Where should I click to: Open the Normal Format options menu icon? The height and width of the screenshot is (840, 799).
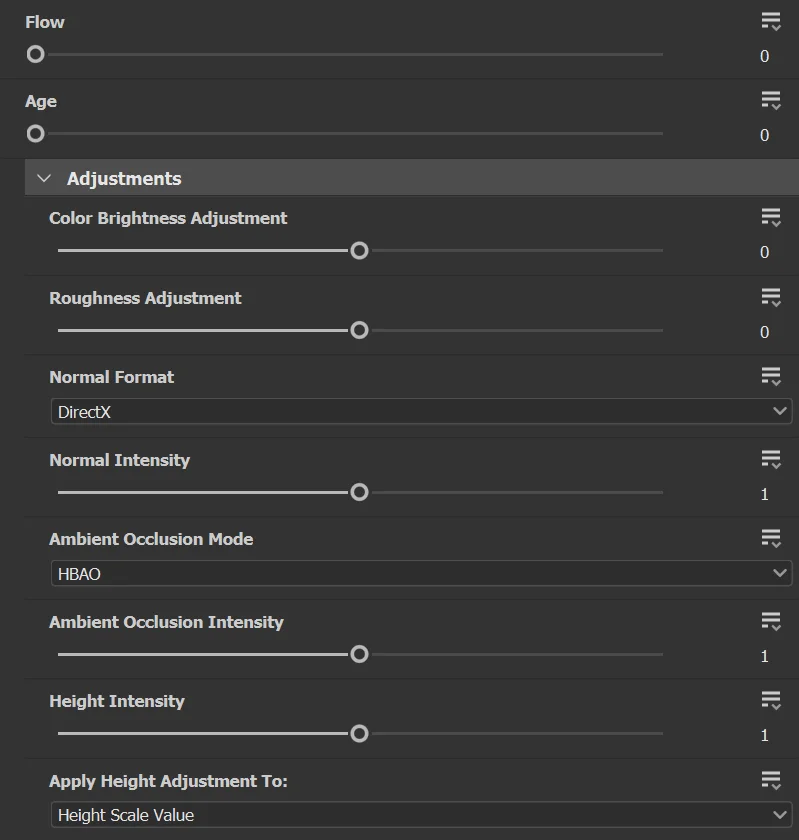pos(770,376)
